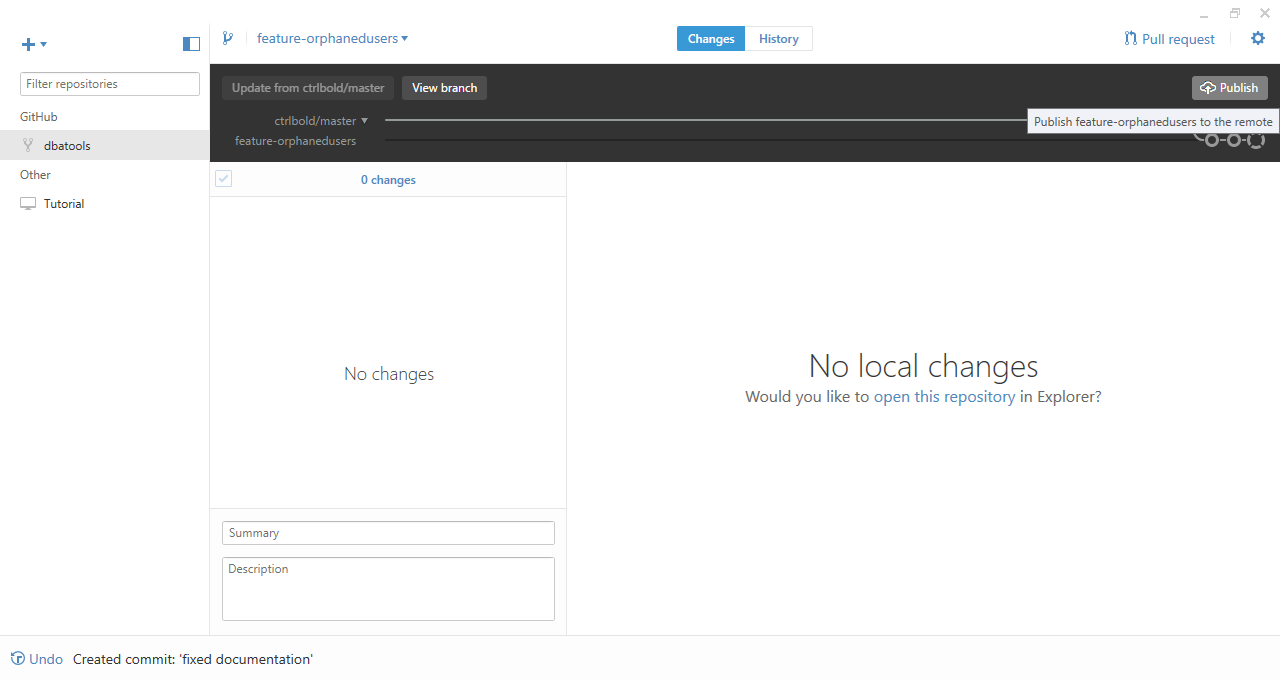Screen dimensions: 1280x680
Task: Focus the commit Summary field
Action: pos(388,533)
